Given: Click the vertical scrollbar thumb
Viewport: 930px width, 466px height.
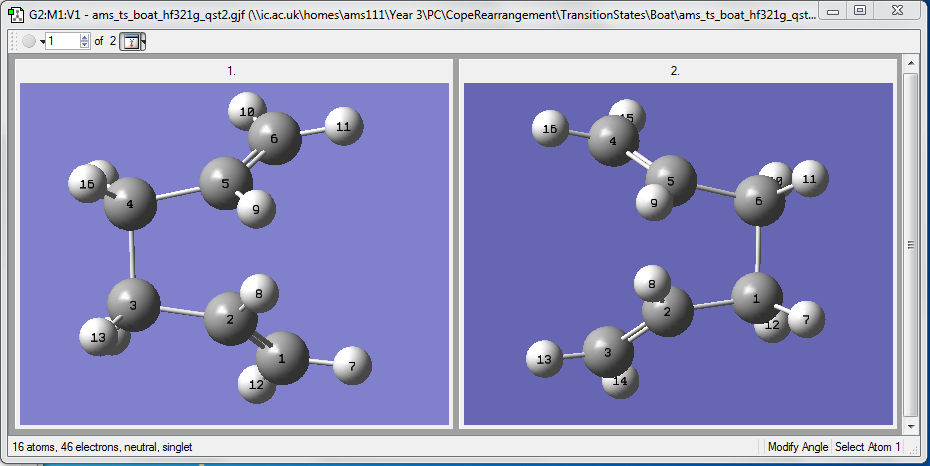Looking at the screenshot, I should tap(910, 245).
